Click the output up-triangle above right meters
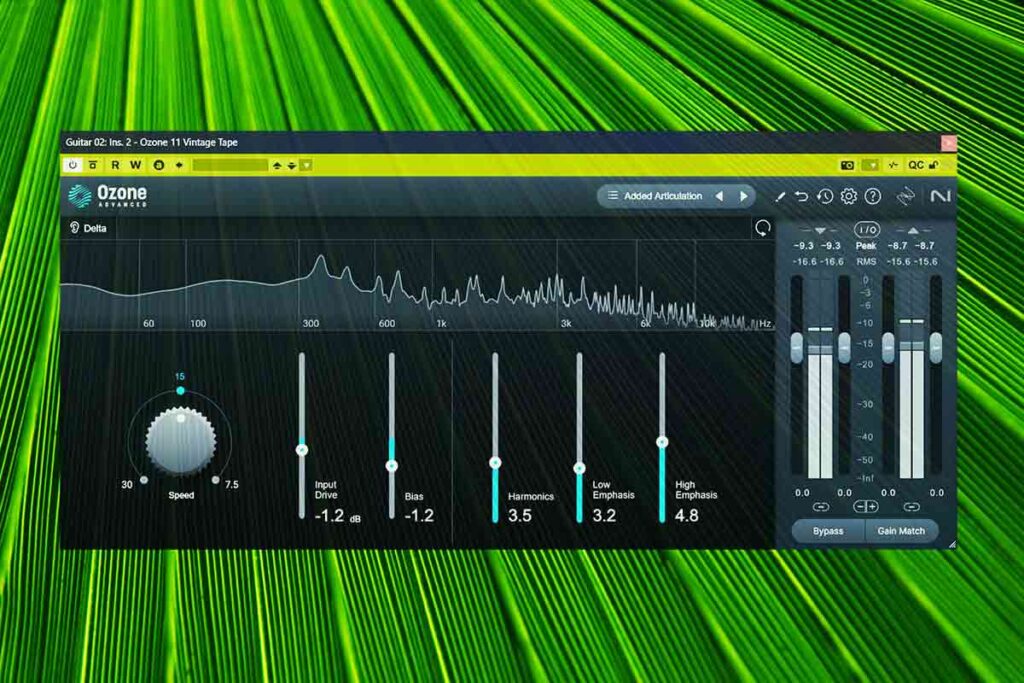Viewport: 1024px width, 683px height. tap(913, 230)
